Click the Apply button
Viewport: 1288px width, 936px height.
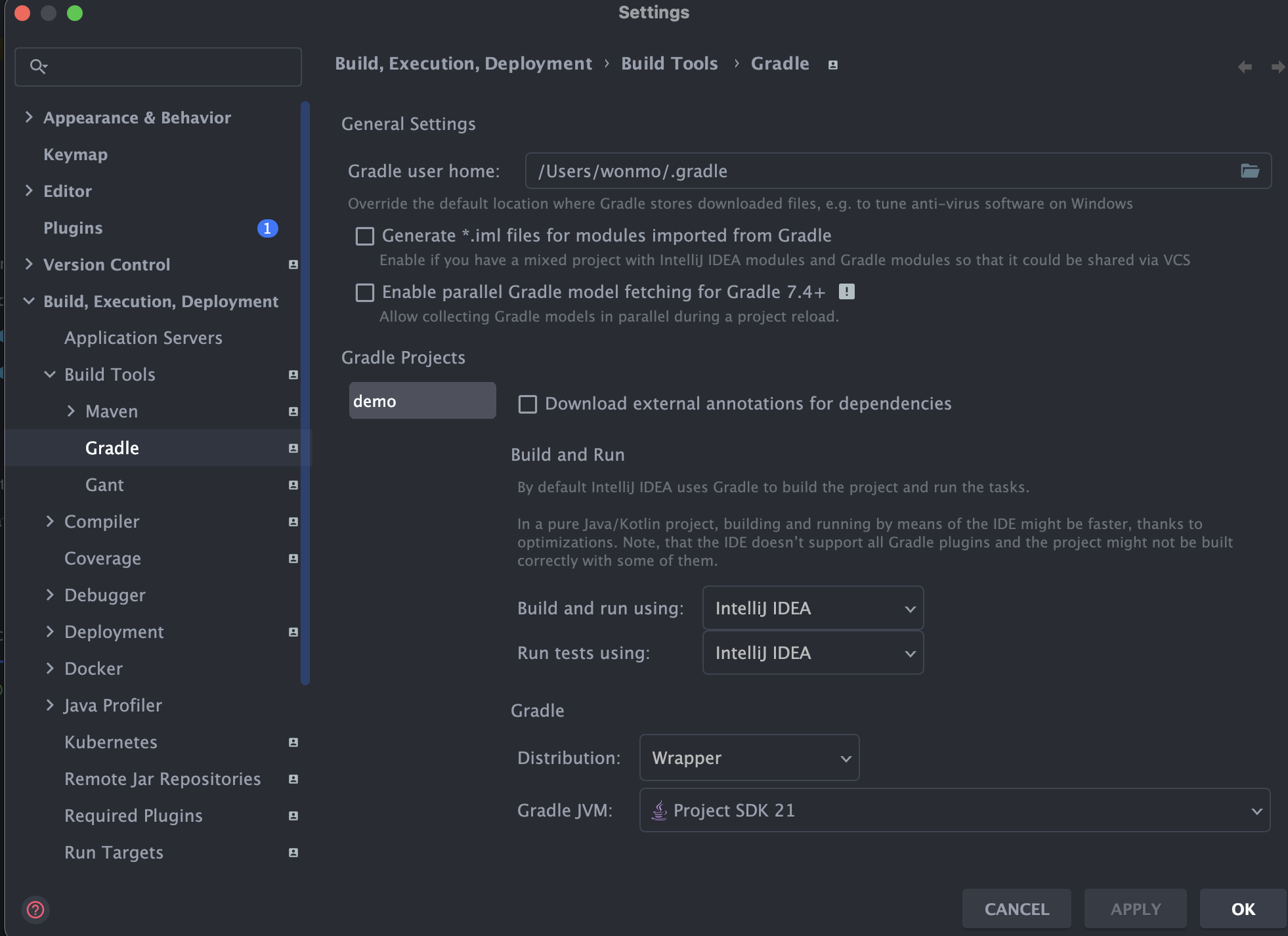(x=1136, y=909)
